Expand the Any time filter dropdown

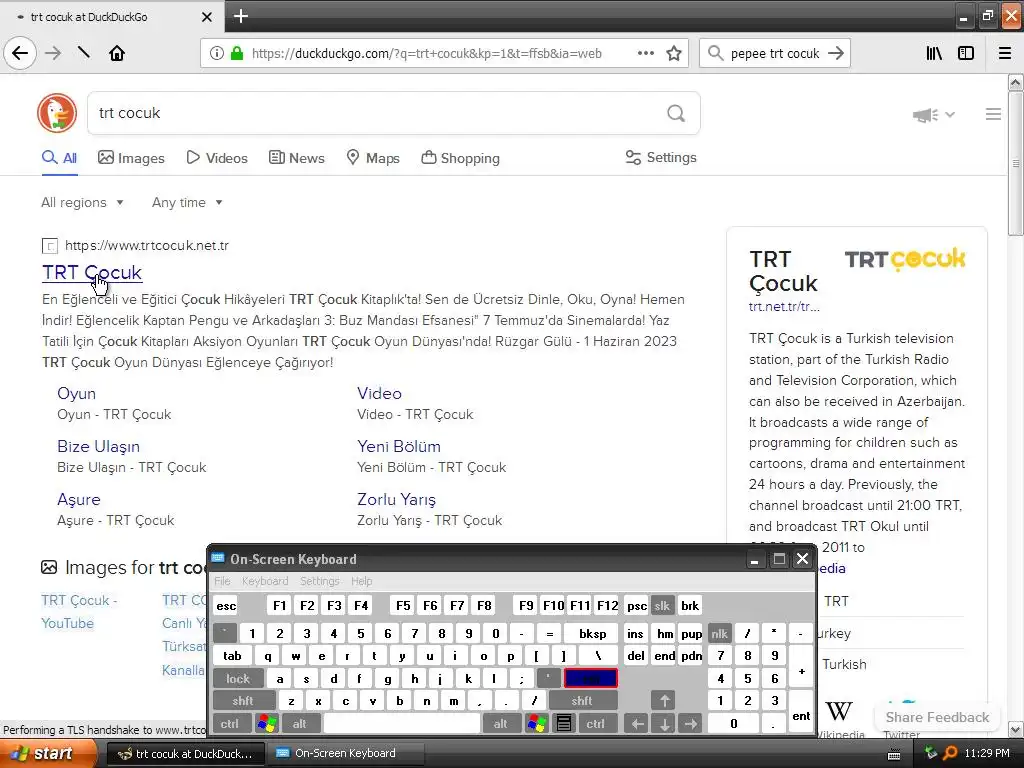coord(187,202)
